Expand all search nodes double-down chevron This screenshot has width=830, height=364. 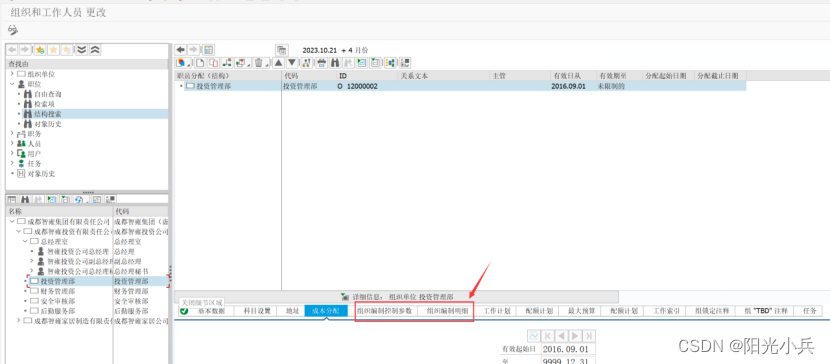[x=81, y=50]
